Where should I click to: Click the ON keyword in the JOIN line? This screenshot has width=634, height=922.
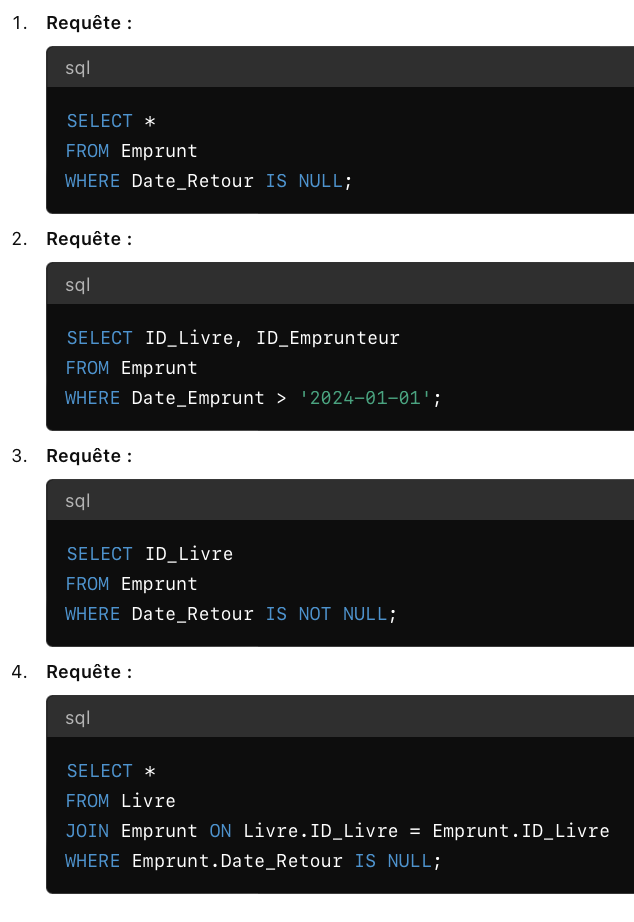coord(220,831)
